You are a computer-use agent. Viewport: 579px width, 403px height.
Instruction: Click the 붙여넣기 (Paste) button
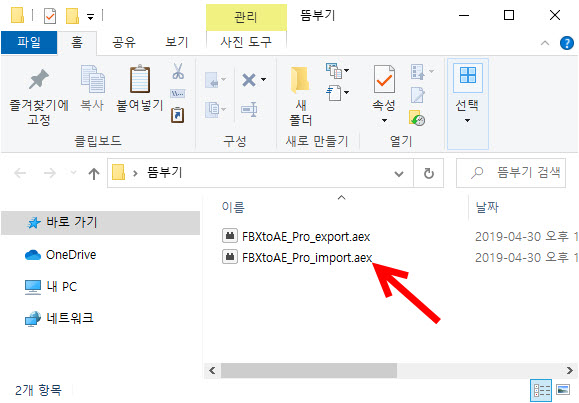(140, 89)
